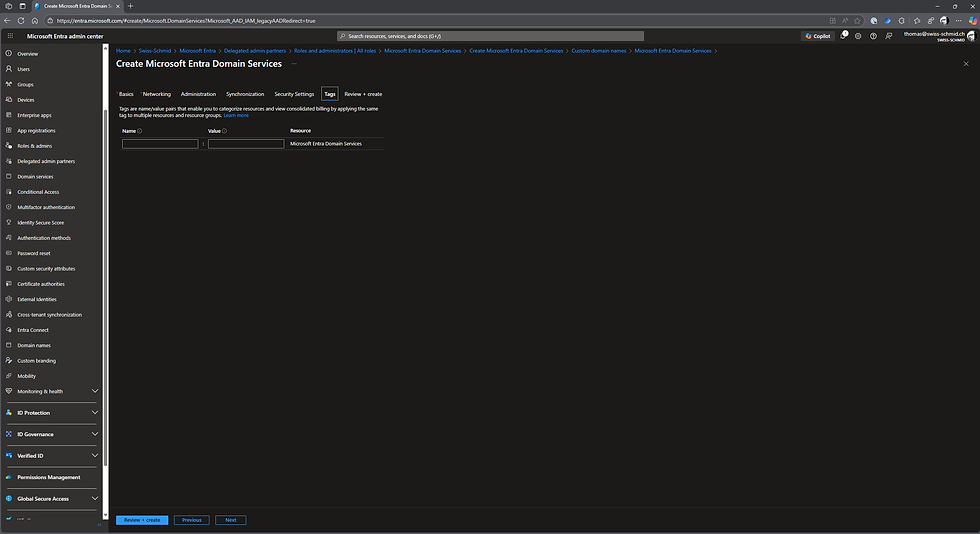The height and width of the screenshot is (534, 980).
Task: Open Delegated admin partners in sidebar
Action: pyautogui.click(x=46, y=161)
